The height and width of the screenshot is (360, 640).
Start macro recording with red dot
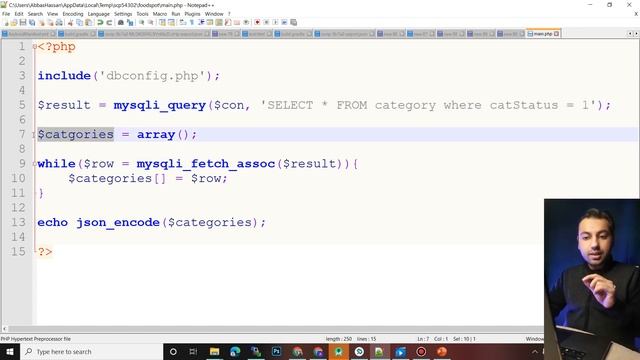(x=257, y=22)
